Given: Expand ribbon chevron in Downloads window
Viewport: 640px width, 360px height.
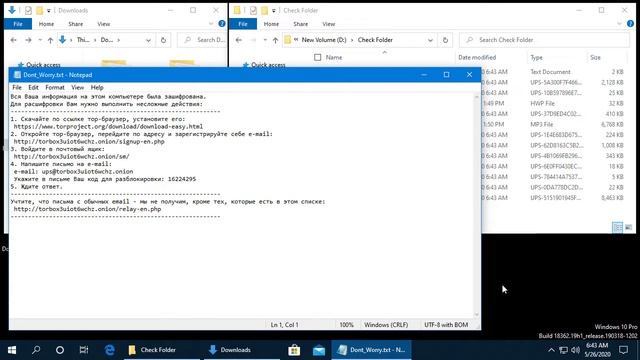Looking at the screenshot, I should pos(211,24).
